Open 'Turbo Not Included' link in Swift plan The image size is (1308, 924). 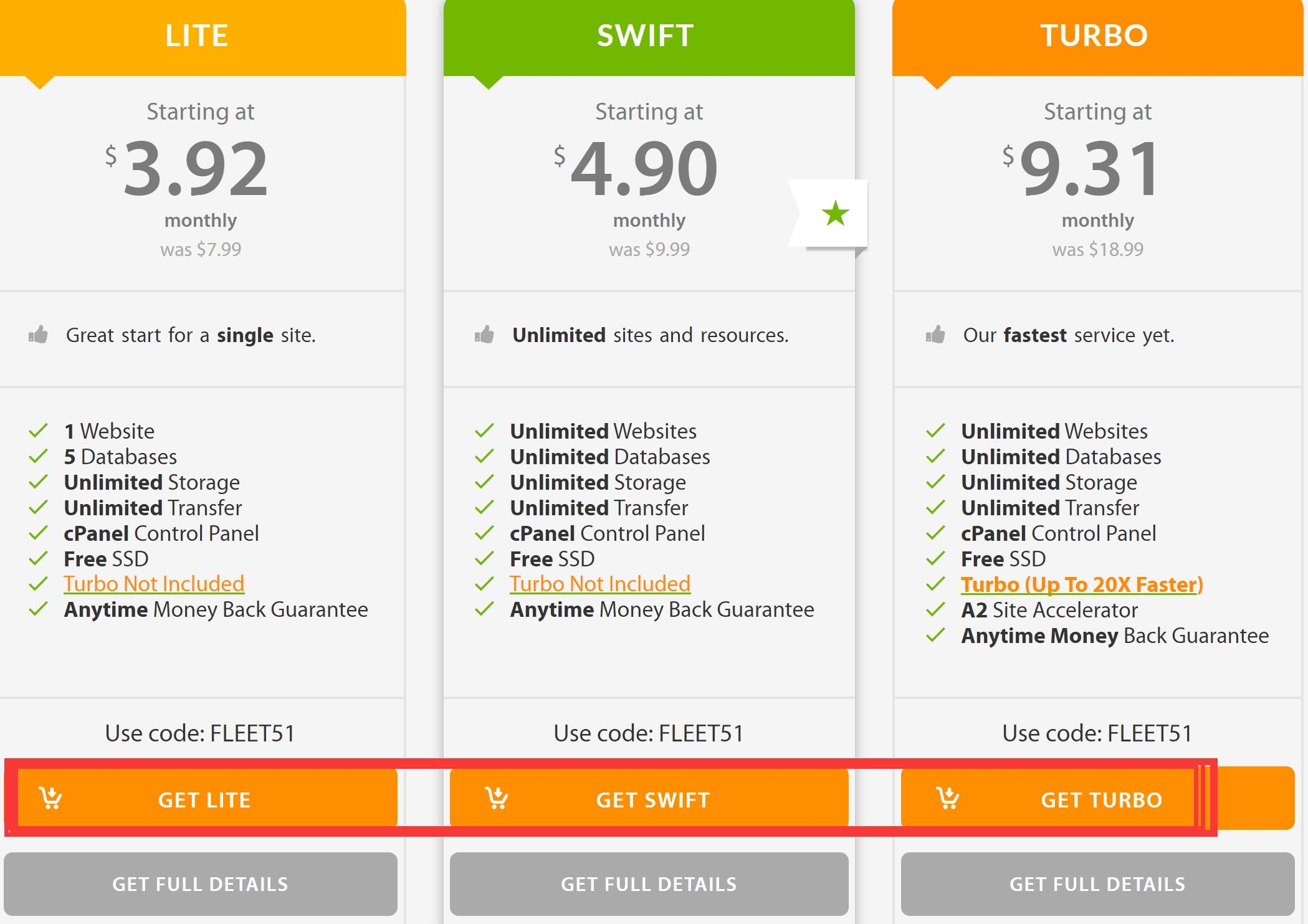click(x=600, y=584)
